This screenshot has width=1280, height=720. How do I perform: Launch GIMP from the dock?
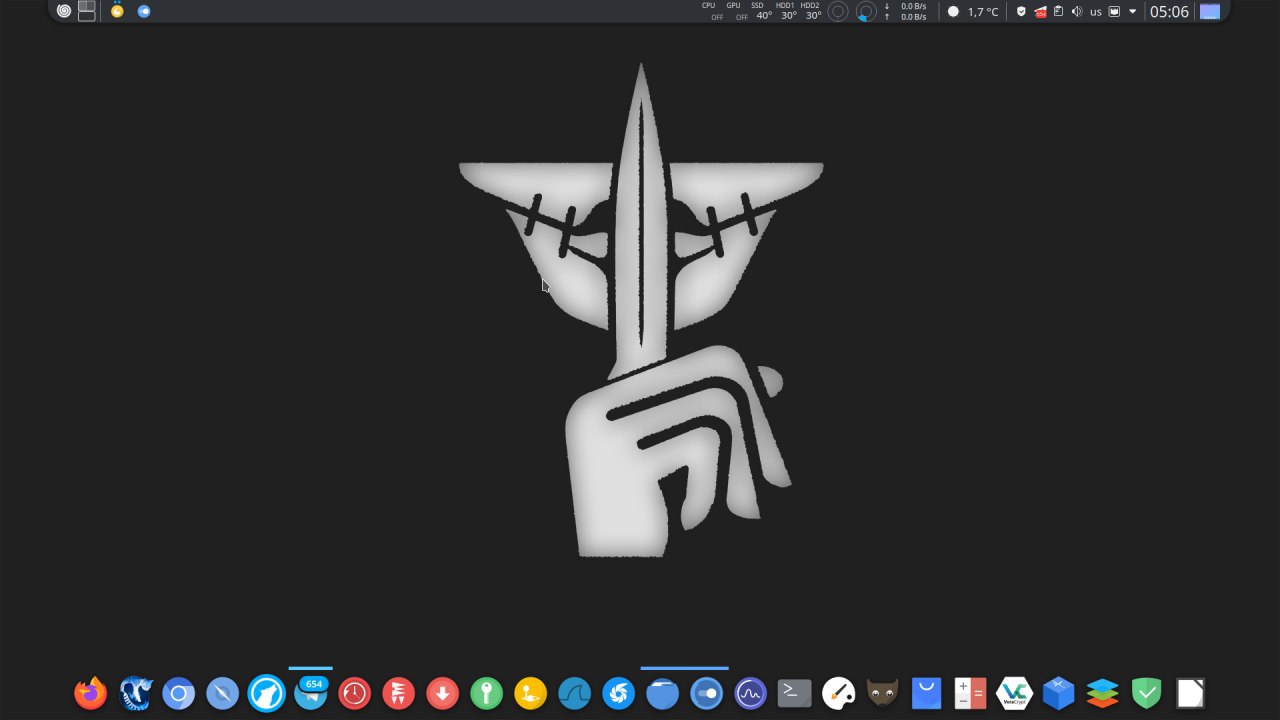[883, 693]
